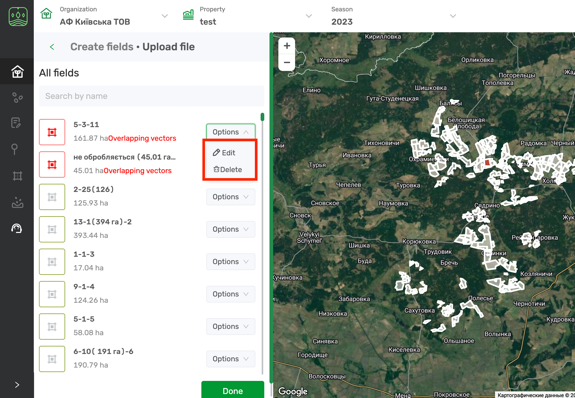Image resolution: width=575 pixels, height=398 pixels.
Task: Go back using the green arrow
Action: pyautogui.click(x=52, y=47)
